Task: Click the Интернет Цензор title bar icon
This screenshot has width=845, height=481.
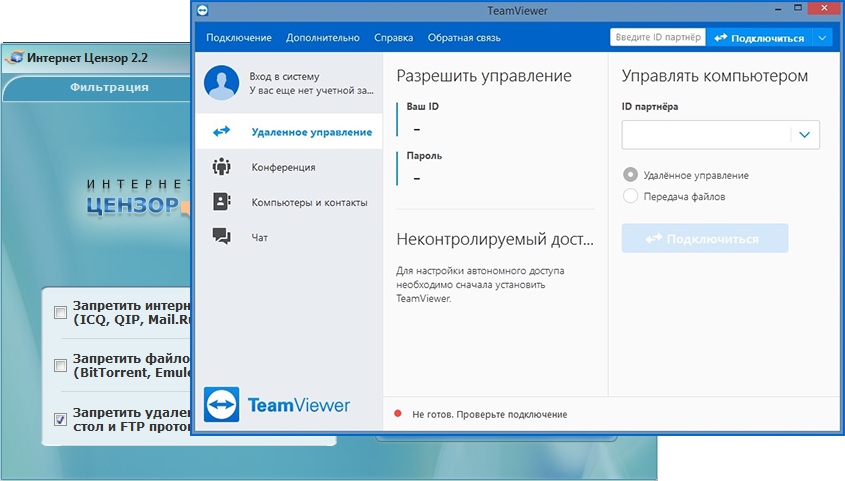Action: point(16,57)
